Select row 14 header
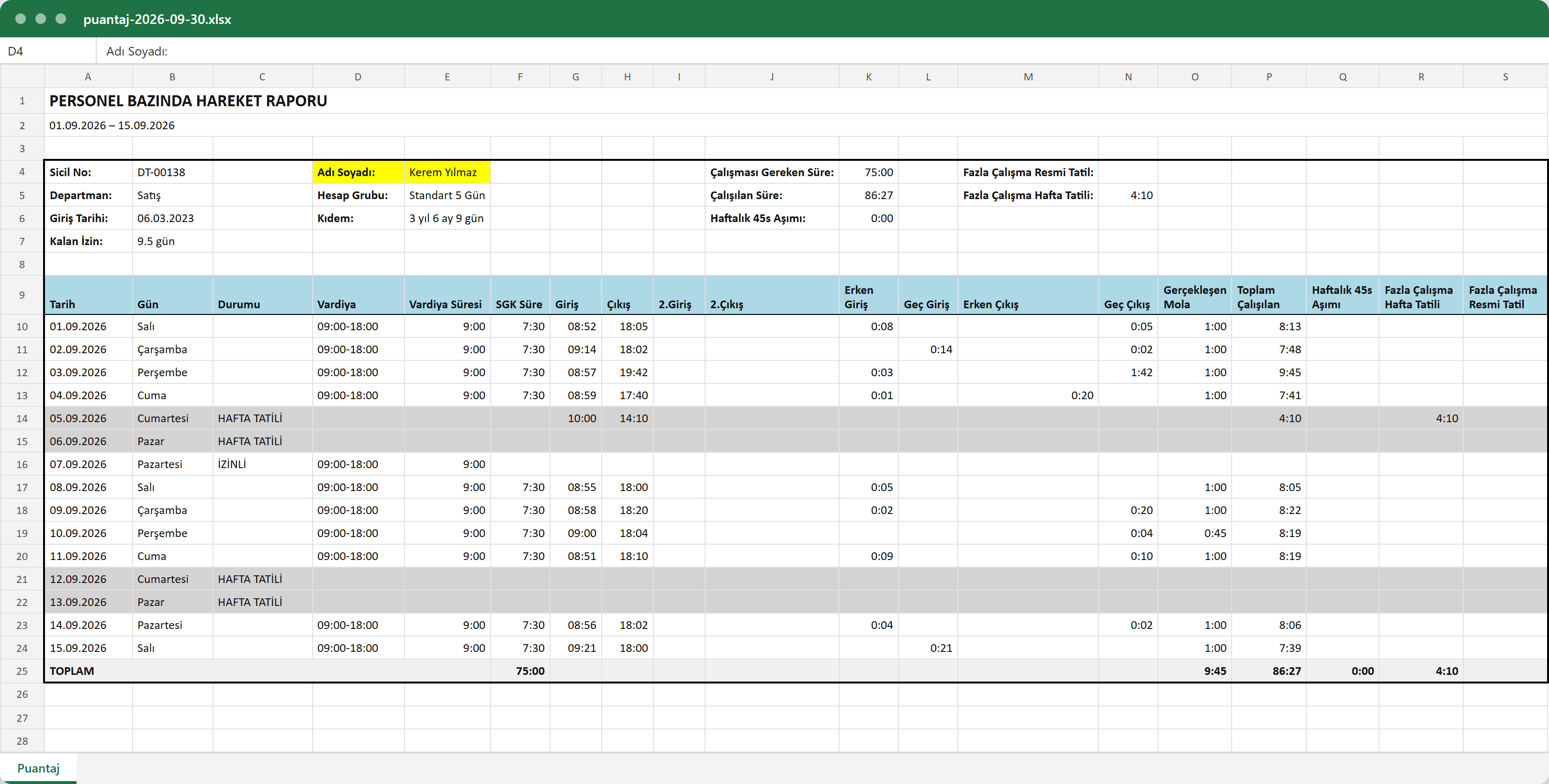The height and width of the screenshot is (784, 1549). click(x=22, y=418)
